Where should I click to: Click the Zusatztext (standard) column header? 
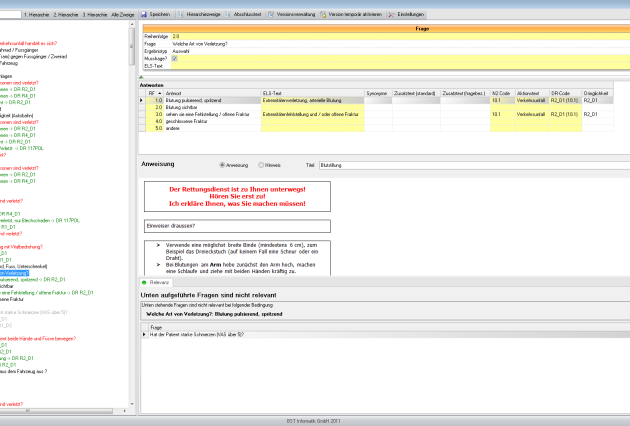point(416,93)
